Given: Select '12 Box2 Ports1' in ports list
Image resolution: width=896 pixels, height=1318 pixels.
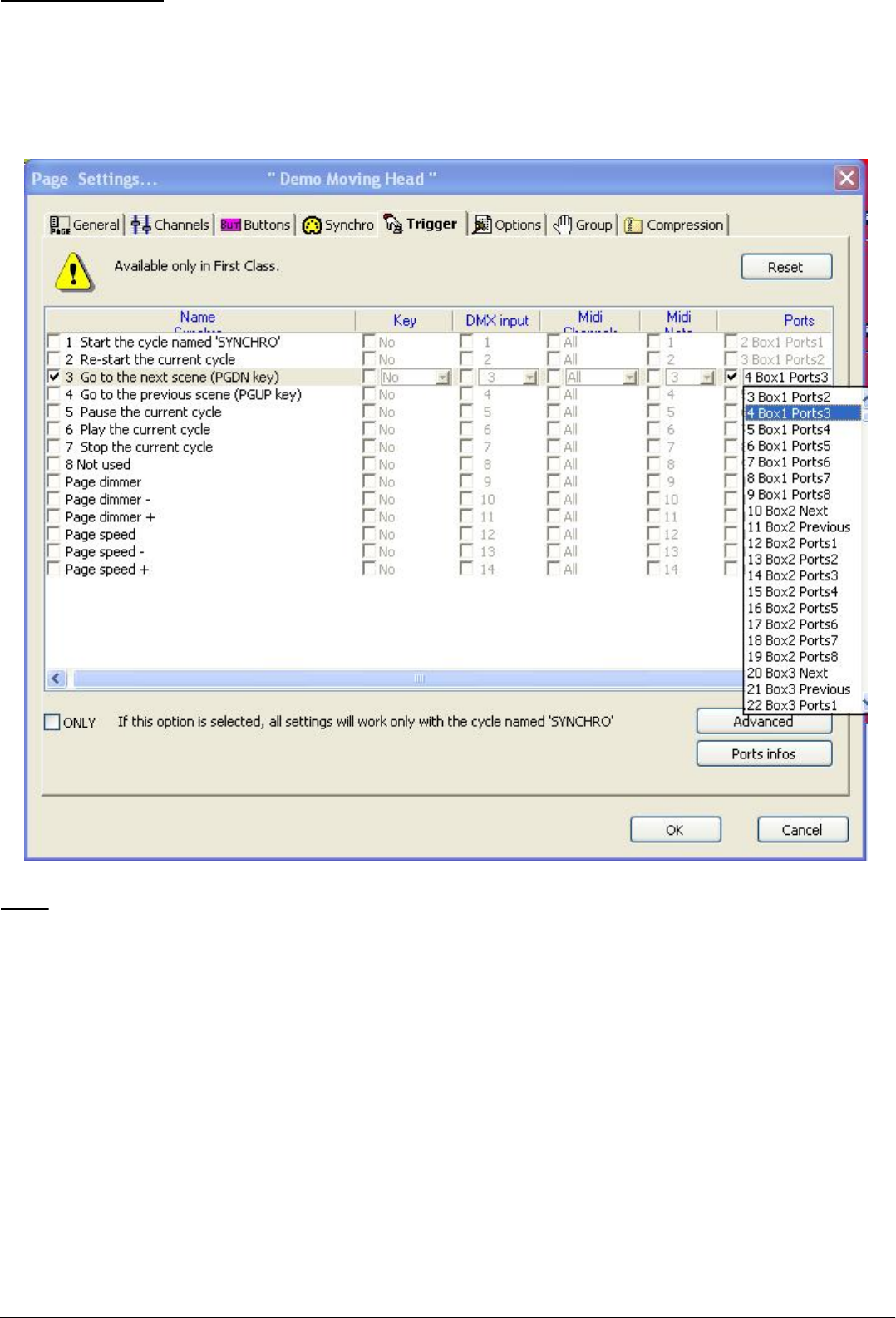Looking at the screenshot, I should pos(803,543).
